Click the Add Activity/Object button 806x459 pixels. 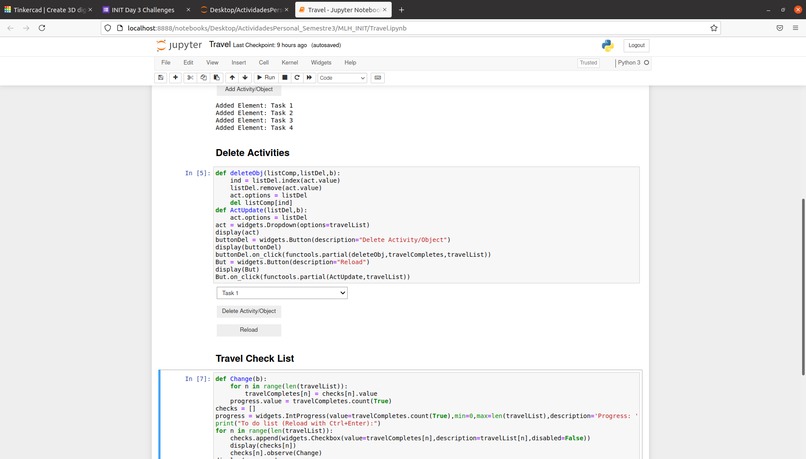tap(249, 89)
